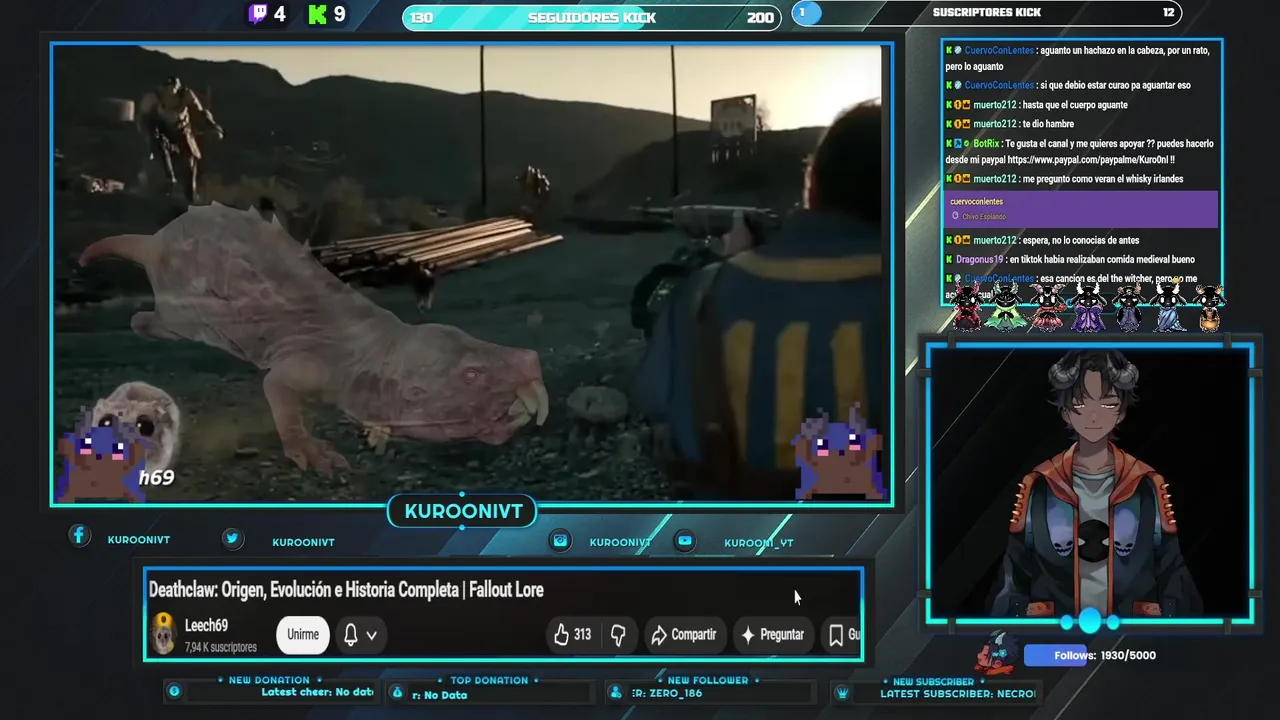Click the KUROONIVT label next to Facebook
The image size is (1280, 720).
point(139,540)
